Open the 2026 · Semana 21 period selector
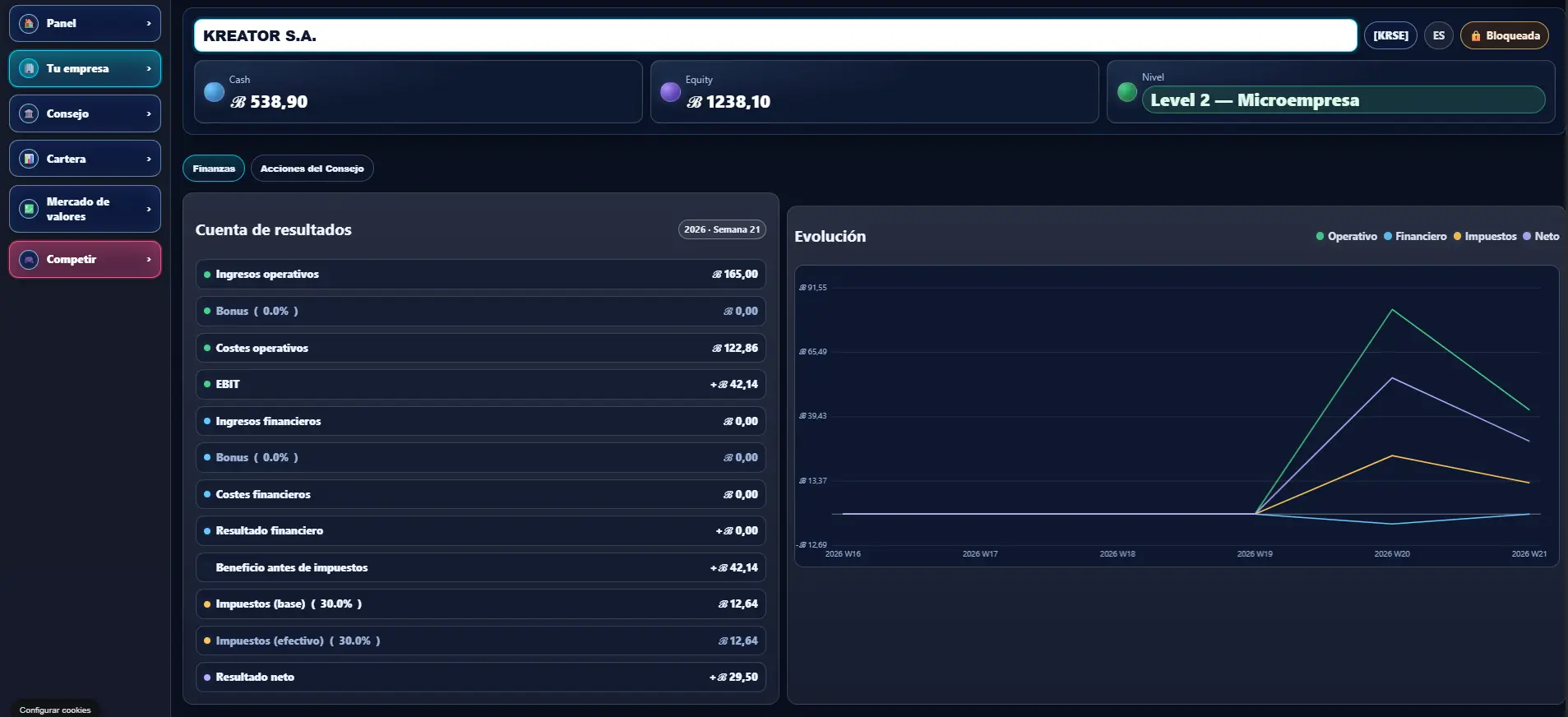Screen dimensions: 1568x717 (722, 229)
